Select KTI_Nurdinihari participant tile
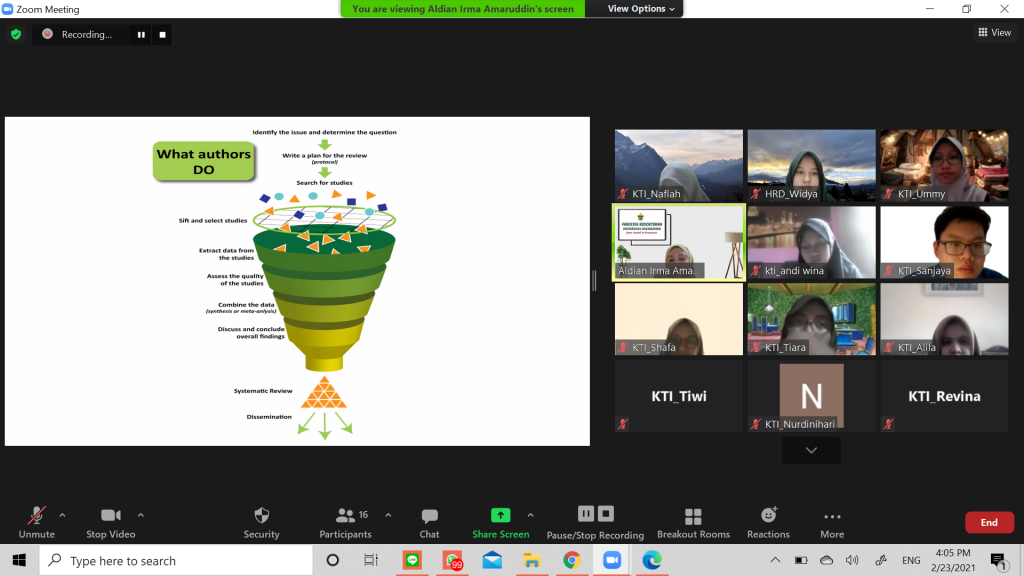This screenshot has width=1024, height=576. [x=811, y=396]
